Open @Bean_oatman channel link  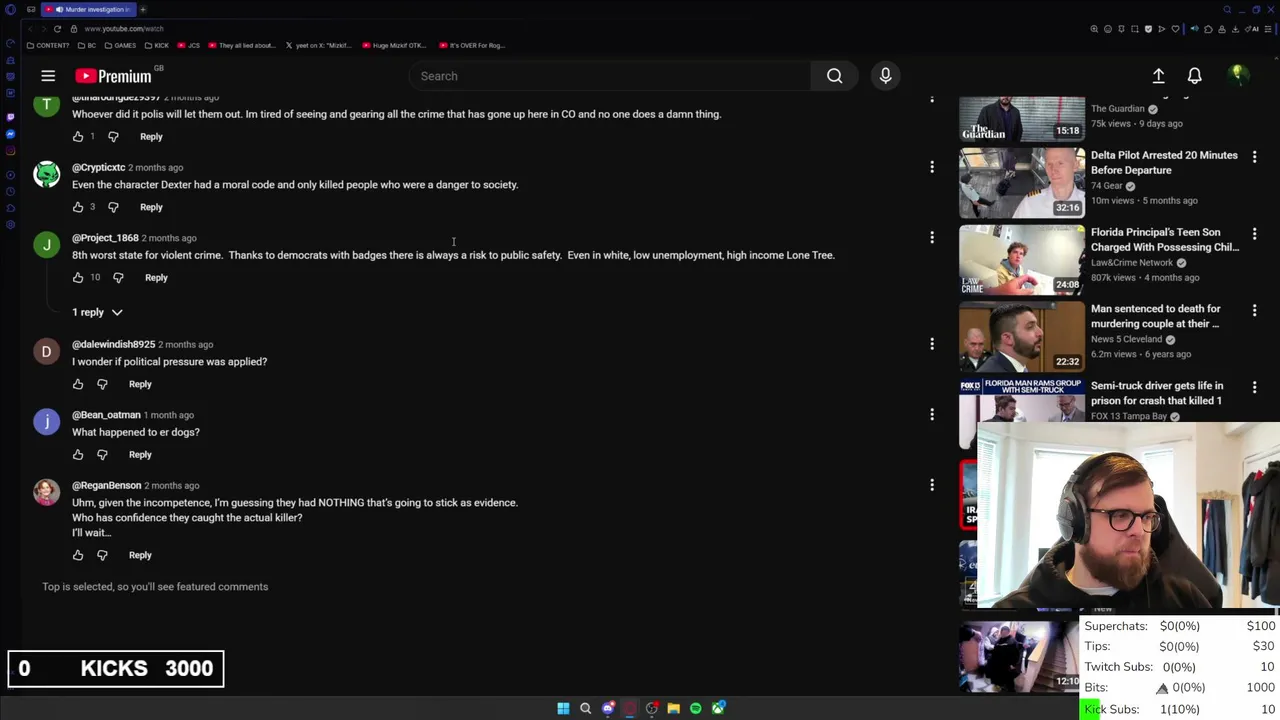106,415
